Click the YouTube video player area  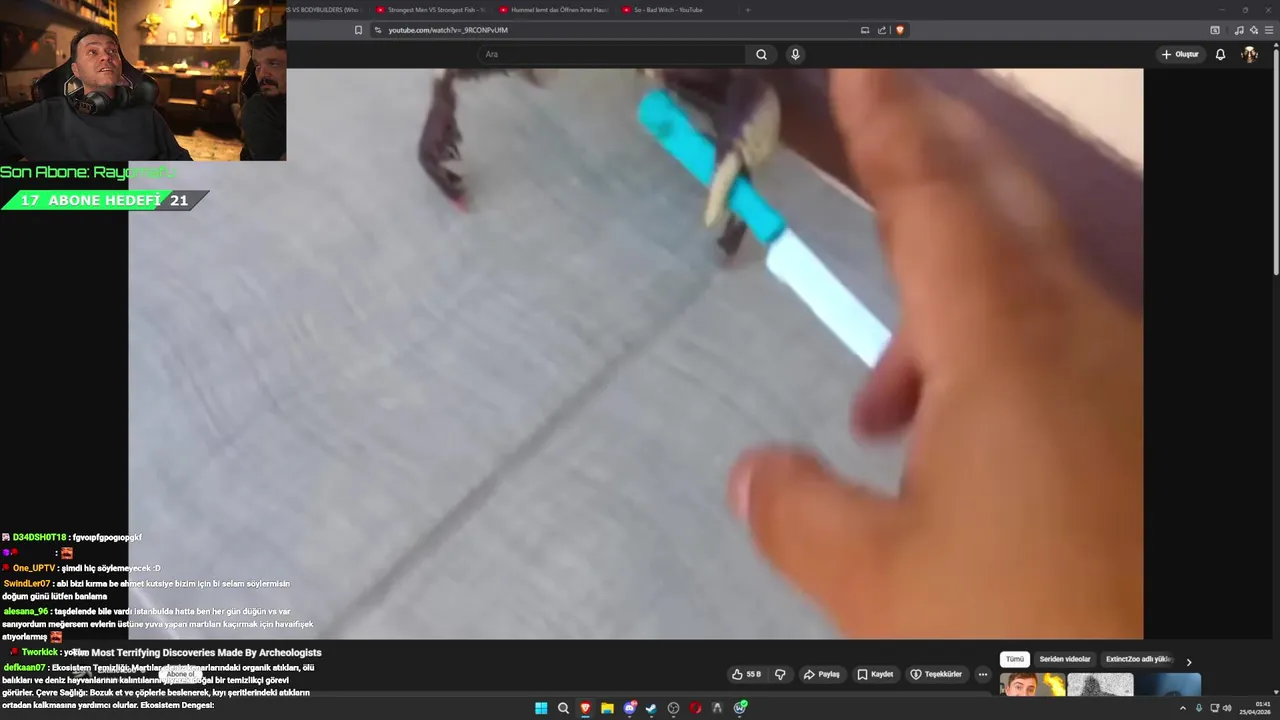pos(635,354)
